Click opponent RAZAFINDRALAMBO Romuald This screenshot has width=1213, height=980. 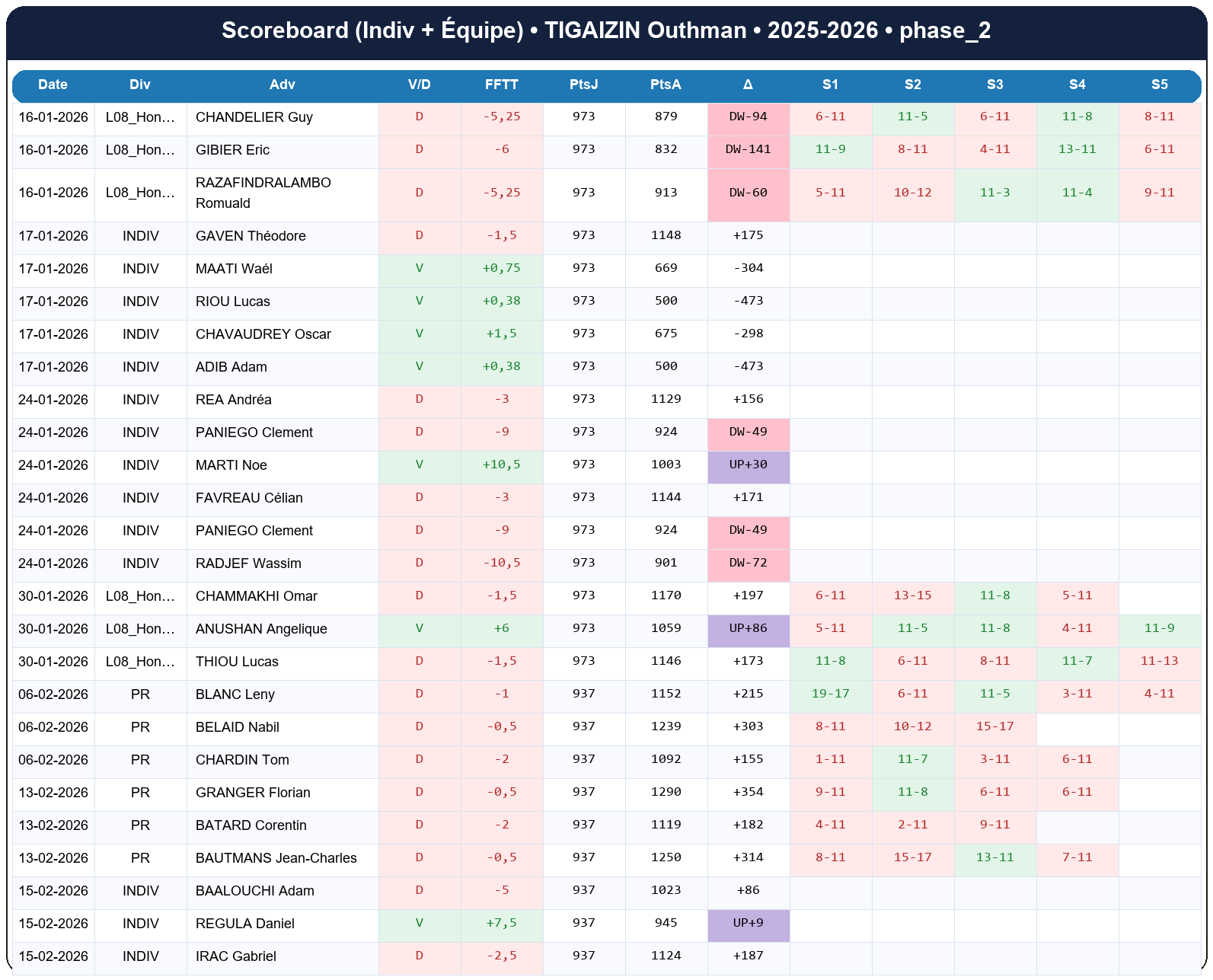pos(263,193)
